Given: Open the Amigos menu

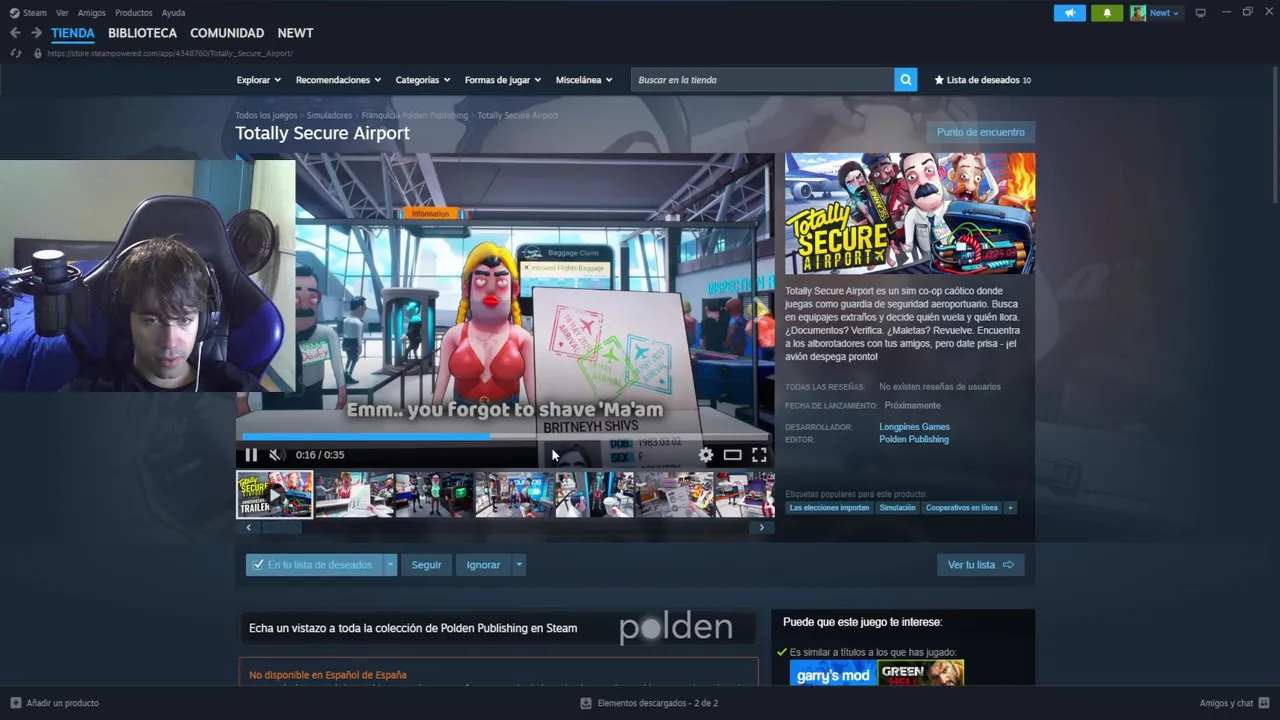Looking at the screenshot, I should pos(92,13).
